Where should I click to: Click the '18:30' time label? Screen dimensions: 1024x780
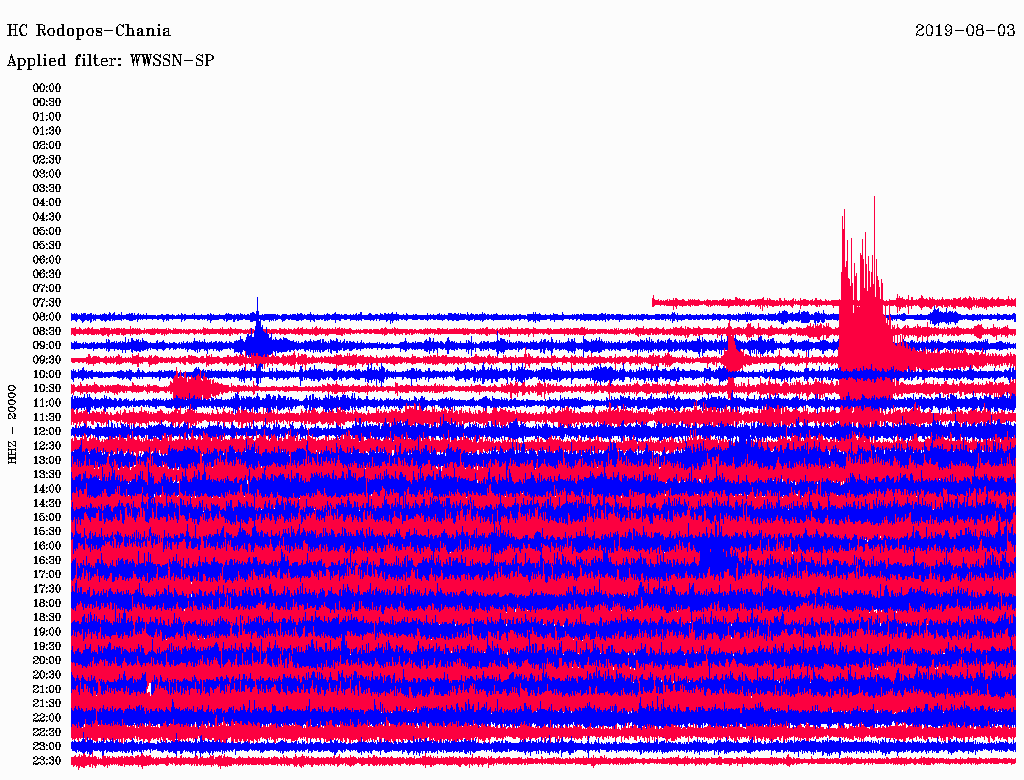pos(47,617)
